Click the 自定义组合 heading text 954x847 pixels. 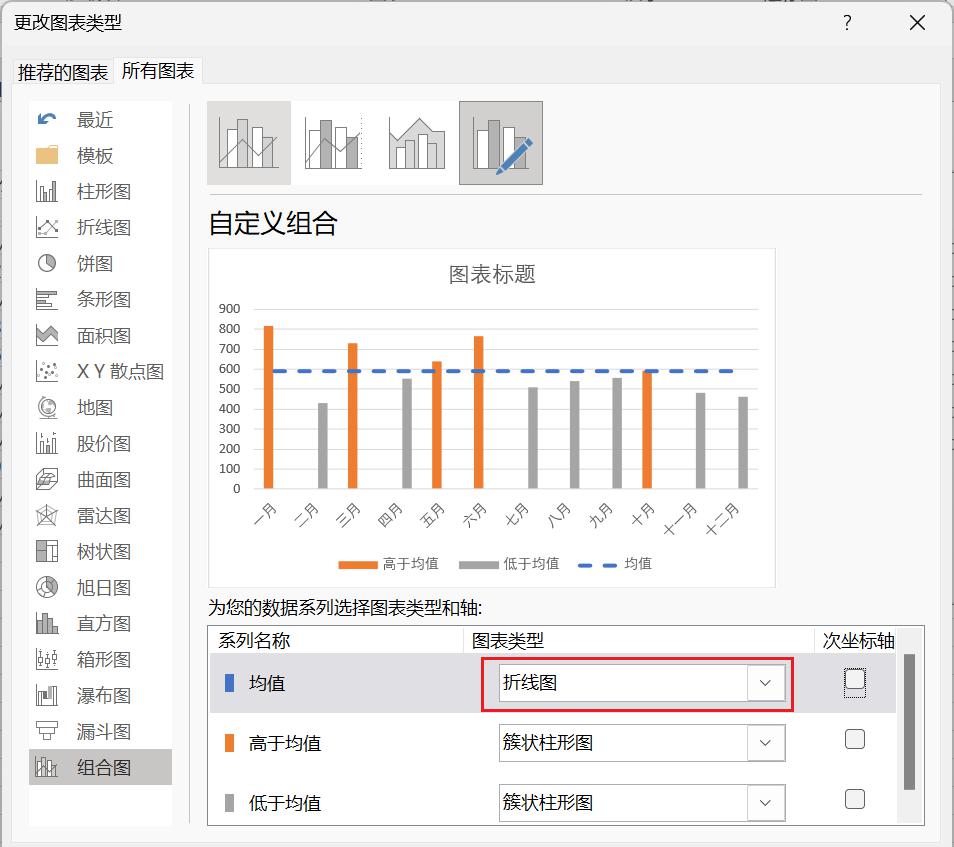[x=273, y=223]
